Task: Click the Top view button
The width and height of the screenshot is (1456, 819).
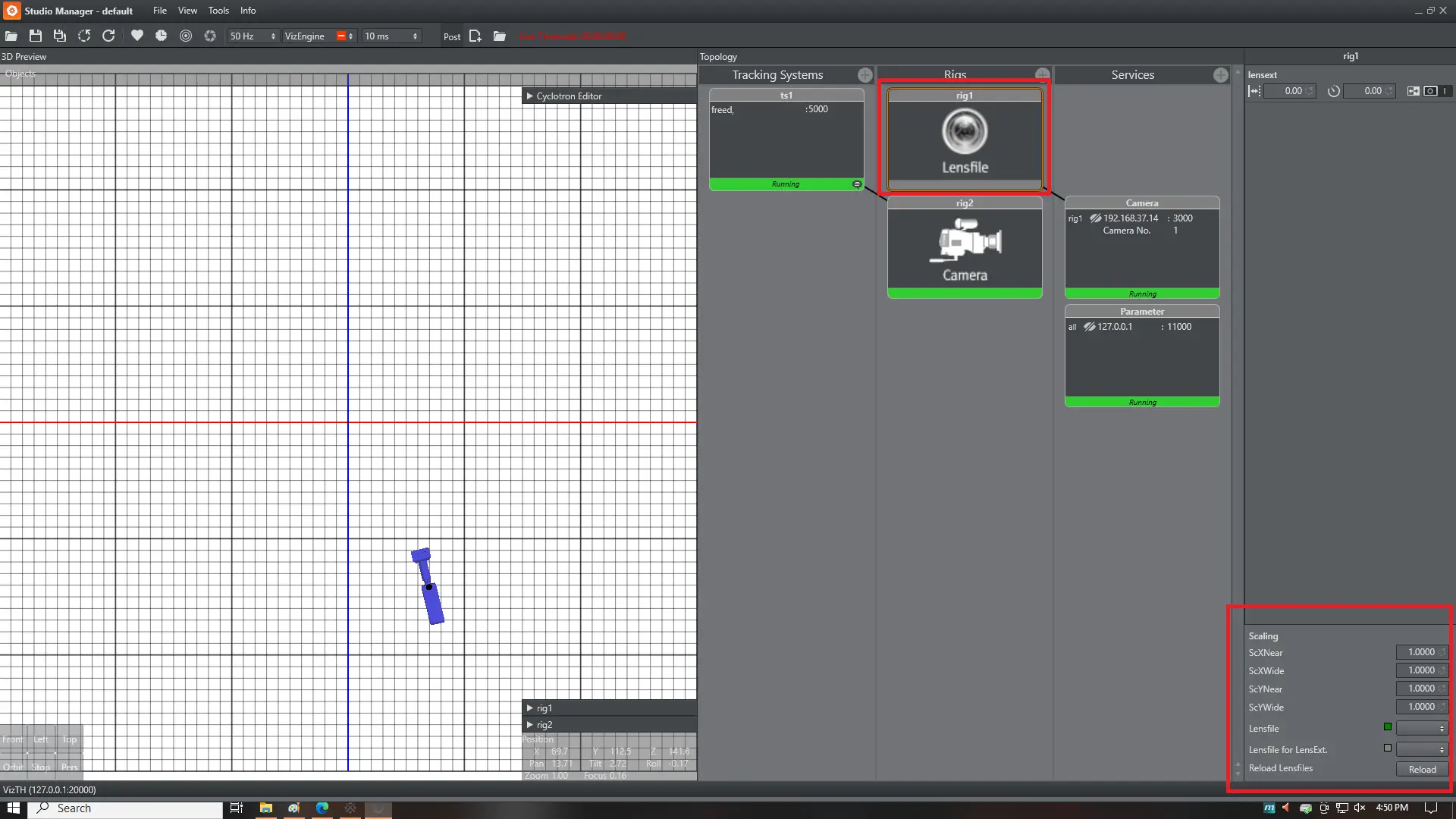Action: click(69, 740)
